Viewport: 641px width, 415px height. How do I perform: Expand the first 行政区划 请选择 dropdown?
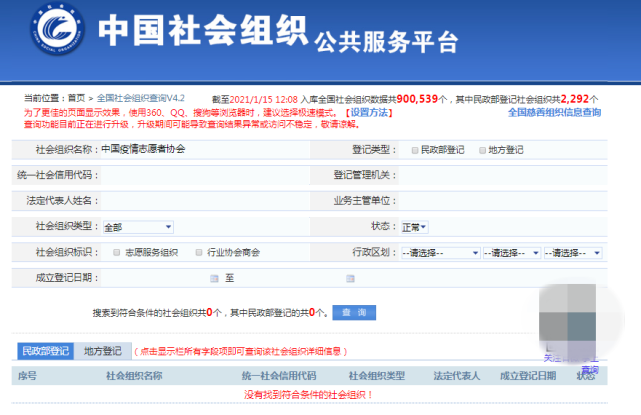tap(440, 253)
